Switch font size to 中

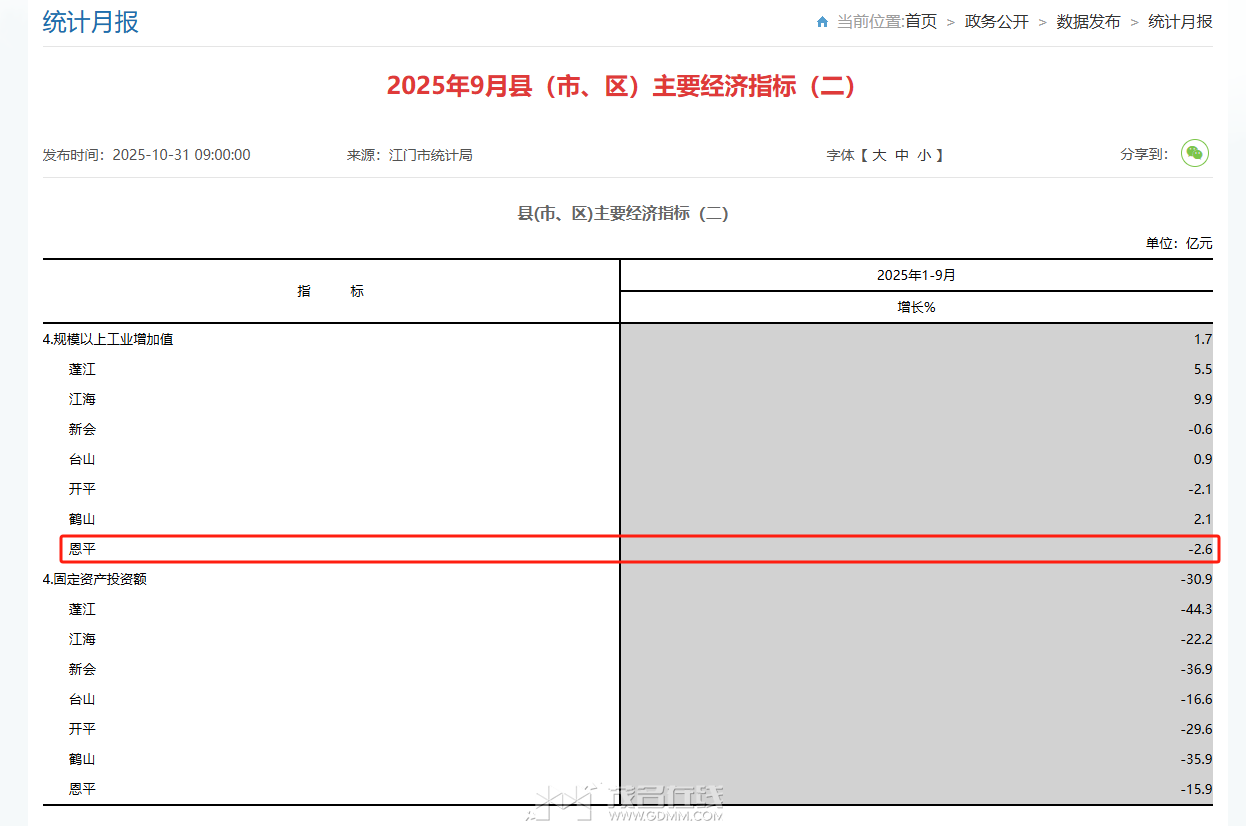point(902,155)
